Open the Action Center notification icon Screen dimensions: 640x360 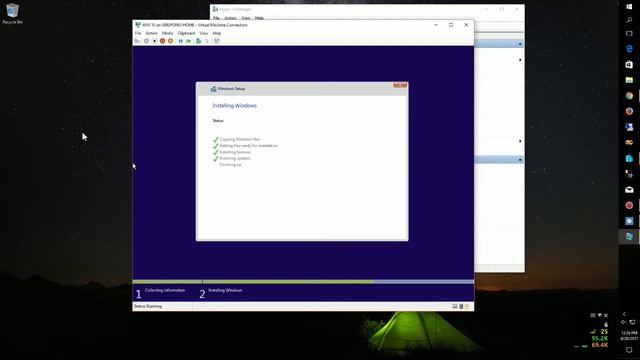coord(629,350)
